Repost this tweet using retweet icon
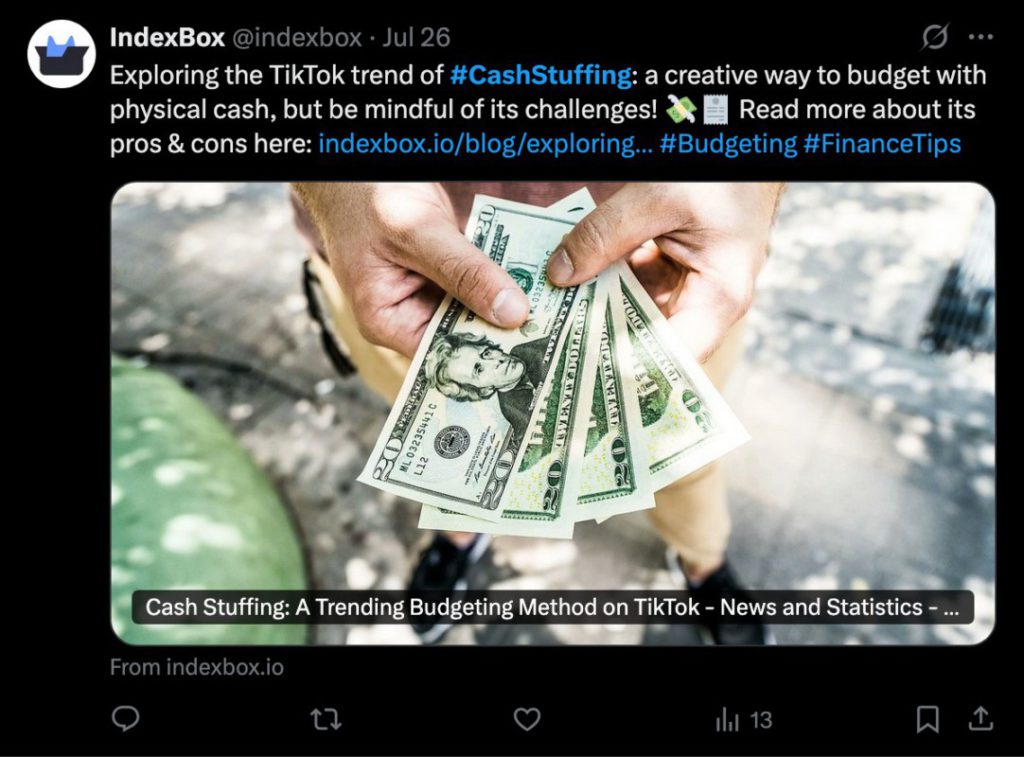 pyautogui.click(x=325, y=718)
